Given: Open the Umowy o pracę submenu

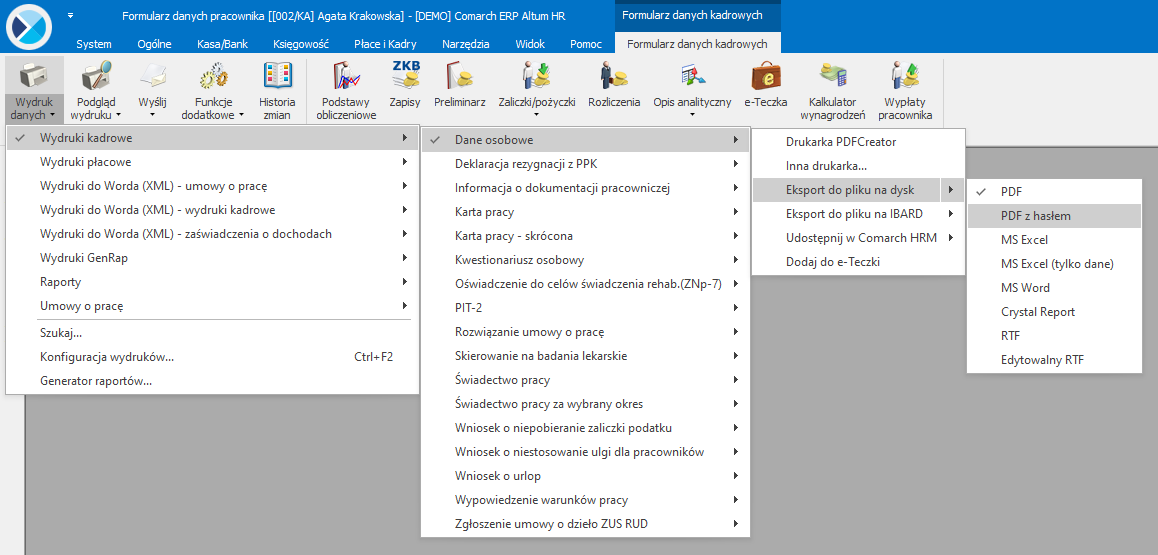Looking at the screenshot, I should [212, 306].
